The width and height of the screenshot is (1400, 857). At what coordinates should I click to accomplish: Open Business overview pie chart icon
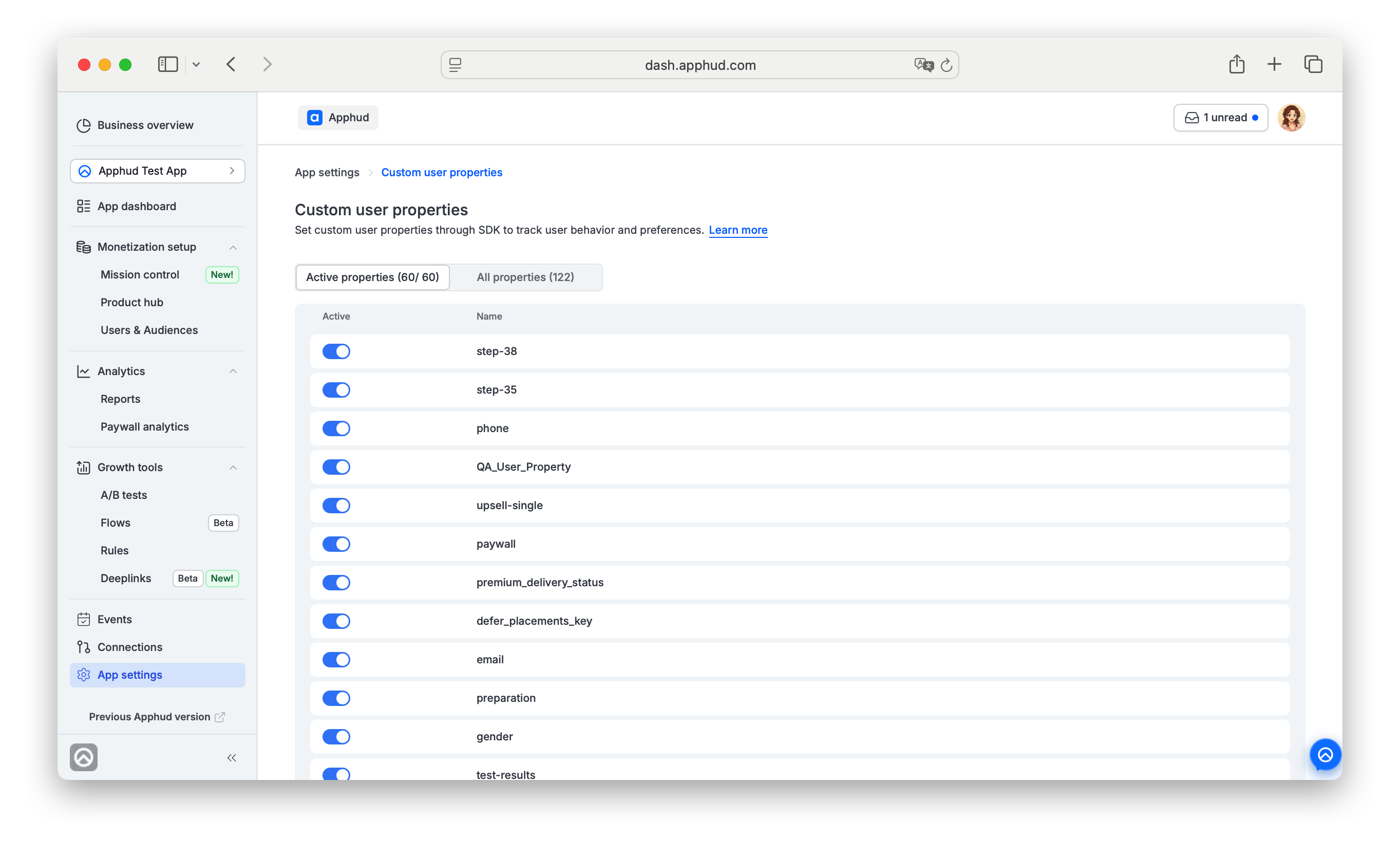click(x=84, y=125)
